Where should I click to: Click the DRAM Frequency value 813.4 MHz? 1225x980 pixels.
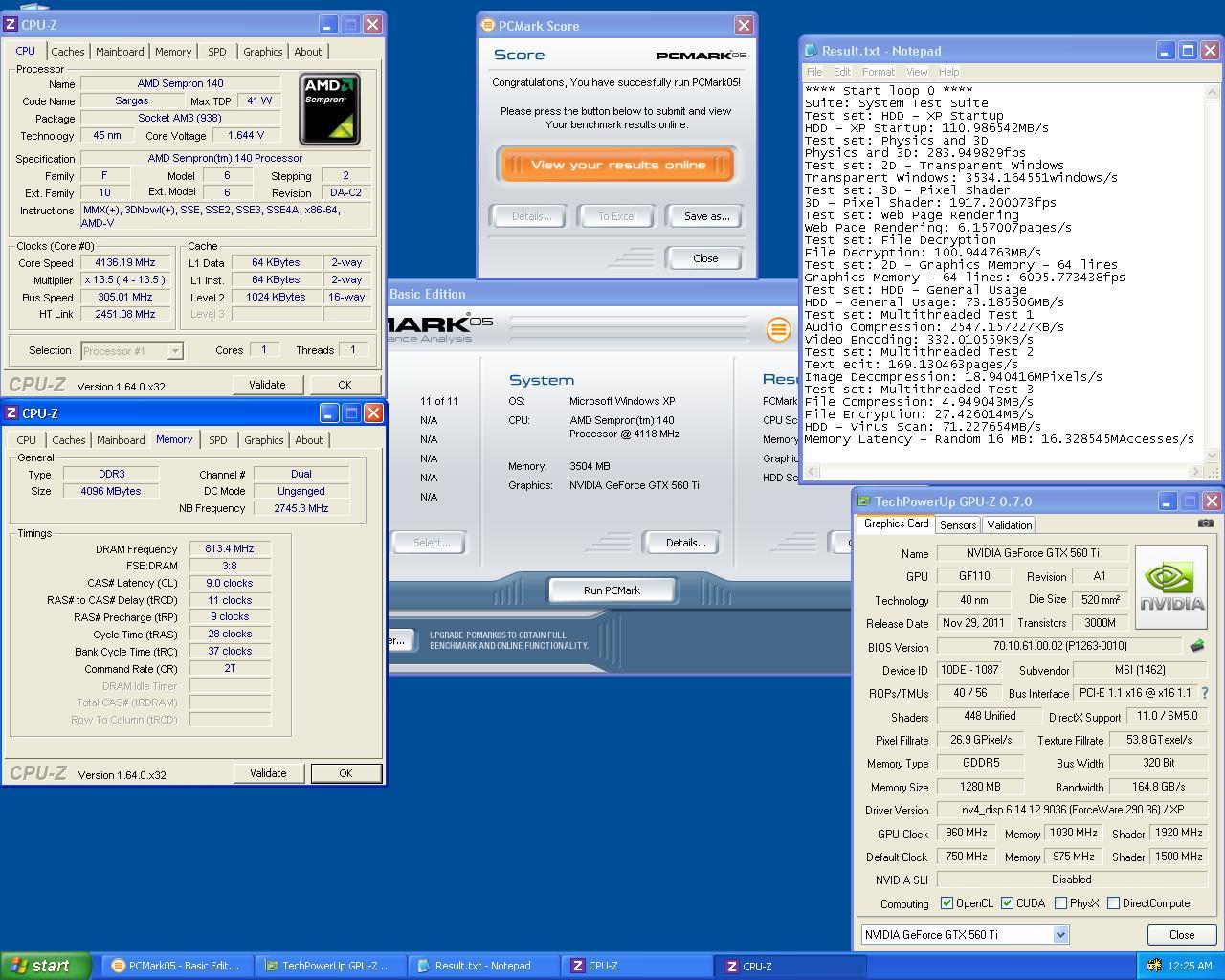pos(230,548)
